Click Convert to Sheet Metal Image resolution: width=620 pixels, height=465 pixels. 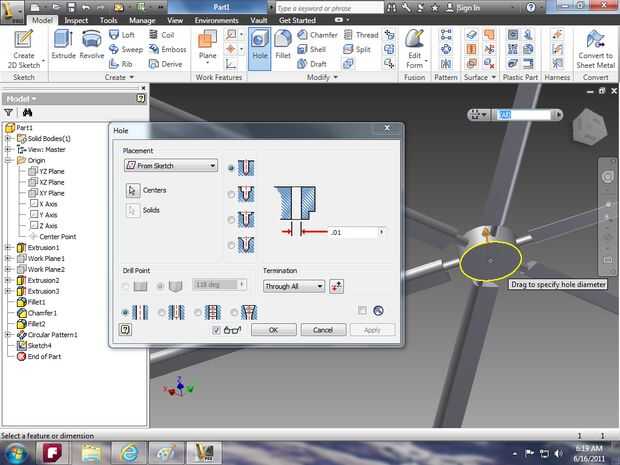595,49
